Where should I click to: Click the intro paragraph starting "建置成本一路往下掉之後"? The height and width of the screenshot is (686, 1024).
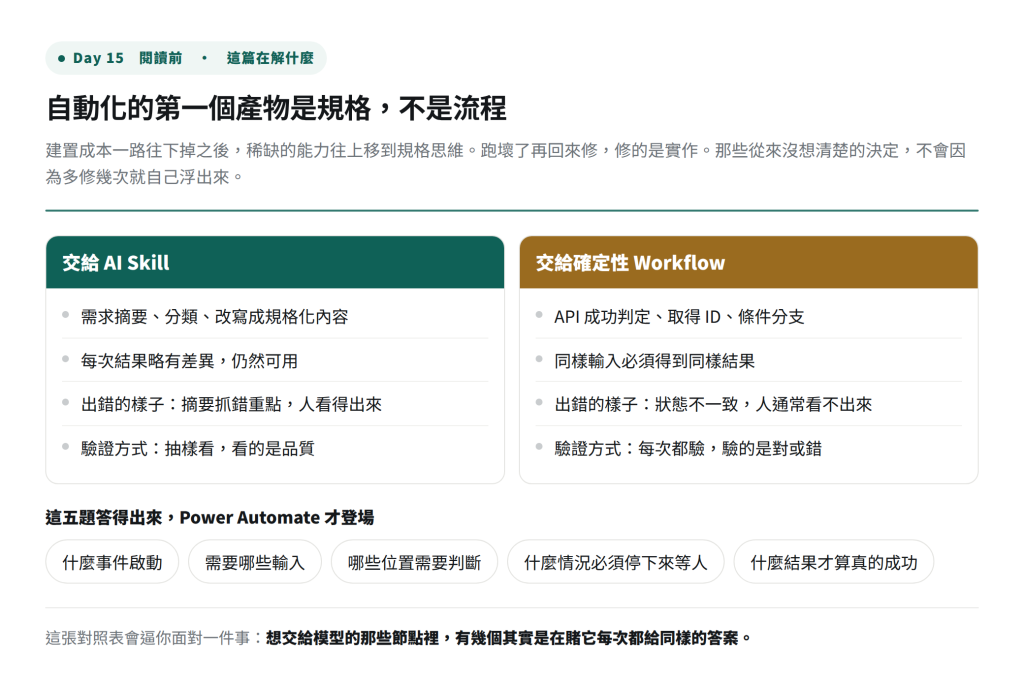pos(505,163)
